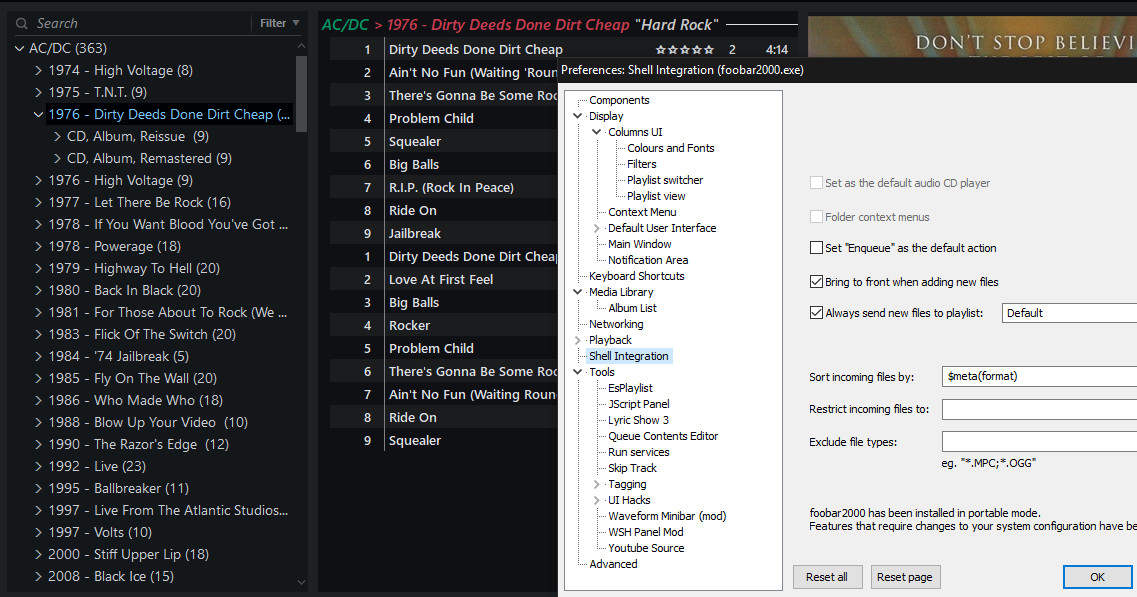Open EsPlaylist tool settings

630,388
